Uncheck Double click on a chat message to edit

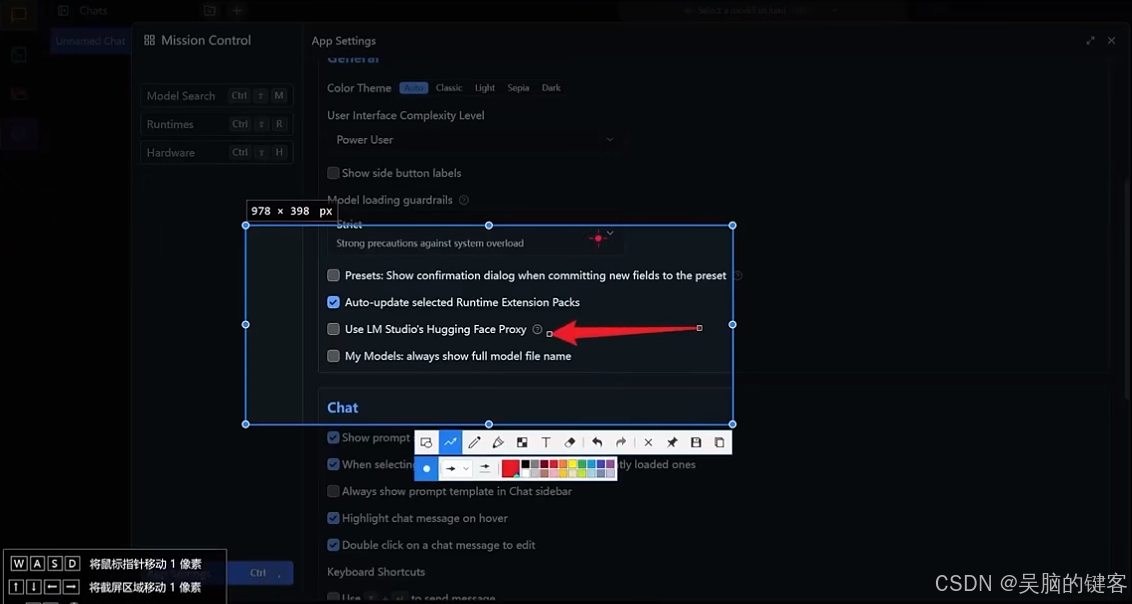tap(333, 545)
